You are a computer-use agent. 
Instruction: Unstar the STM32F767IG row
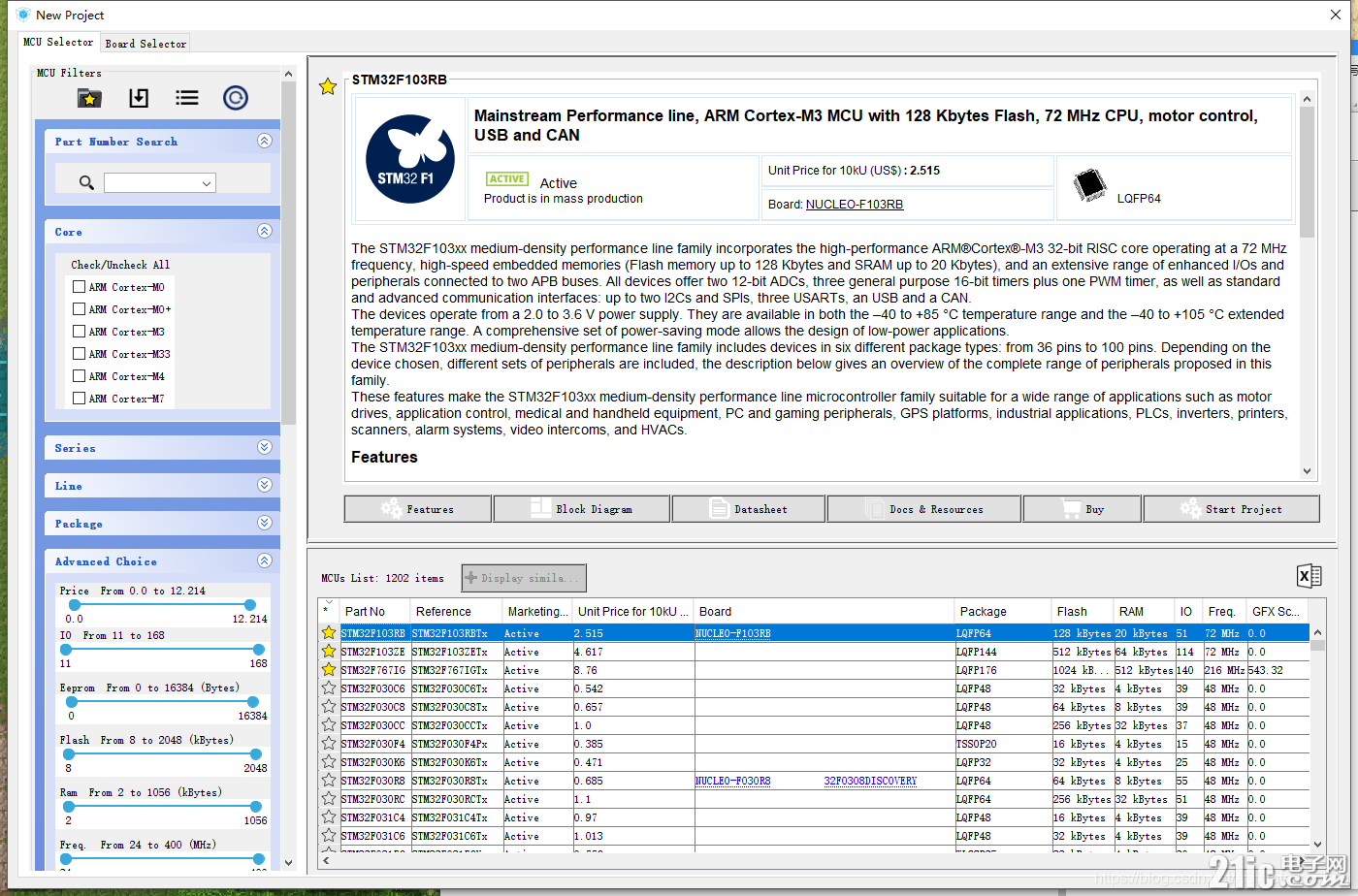coord(329,670)
